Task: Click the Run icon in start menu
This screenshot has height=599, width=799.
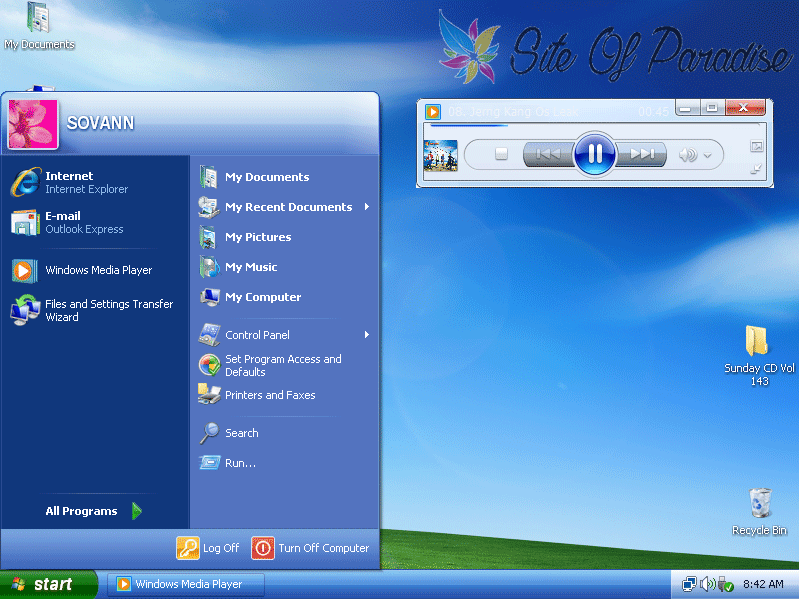Action: pyautogui.click(x=209, y=462)
